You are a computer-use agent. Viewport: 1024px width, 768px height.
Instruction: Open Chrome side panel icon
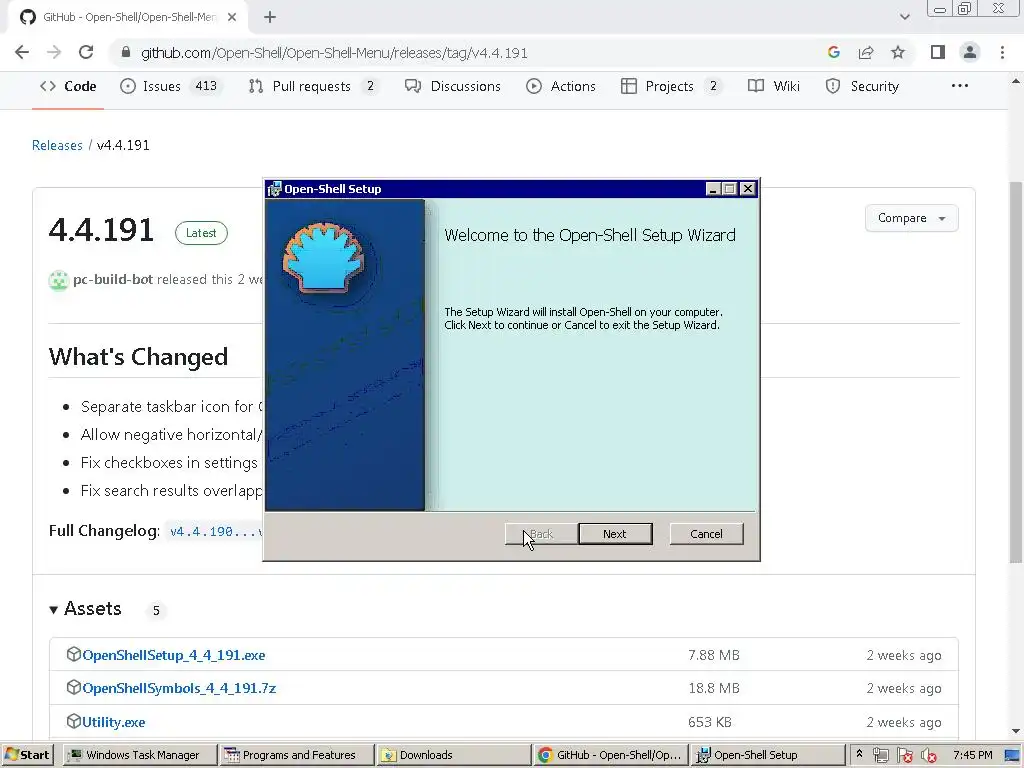coord(938,52)
